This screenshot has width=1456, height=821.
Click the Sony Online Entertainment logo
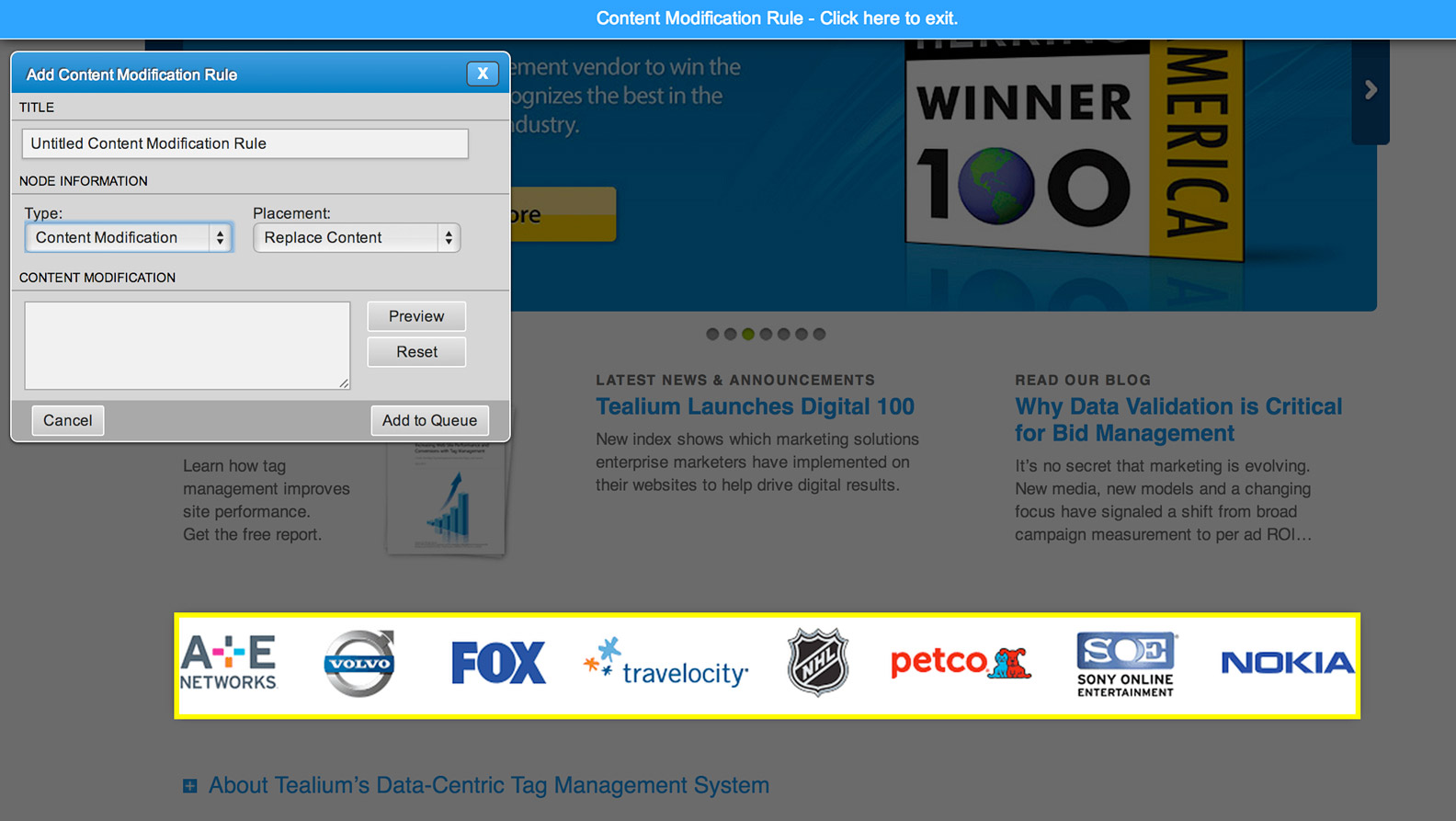tap(1126, 664)
